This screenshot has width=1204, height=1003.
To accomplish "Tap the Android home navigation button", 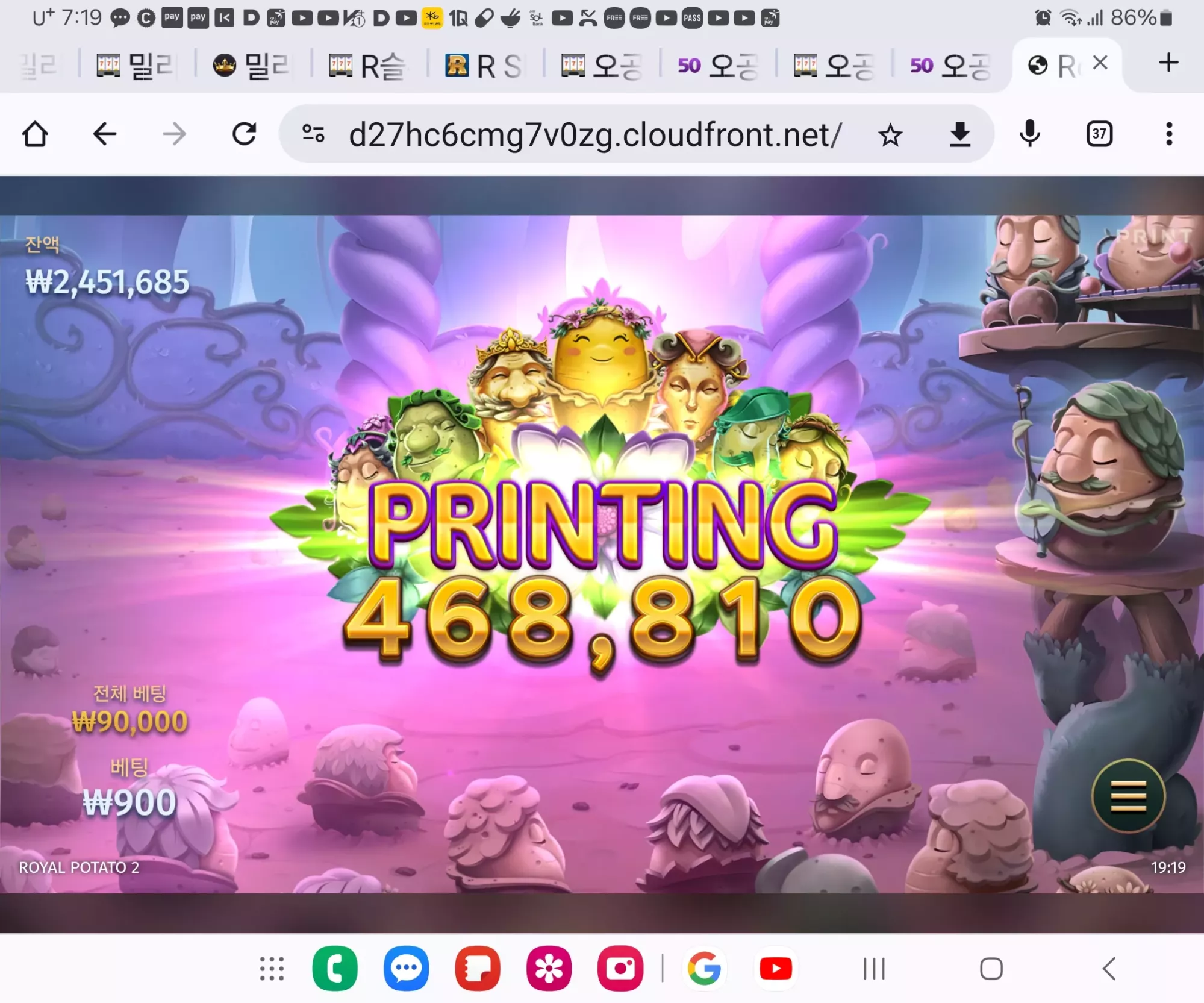I will (x=991, y=969).
